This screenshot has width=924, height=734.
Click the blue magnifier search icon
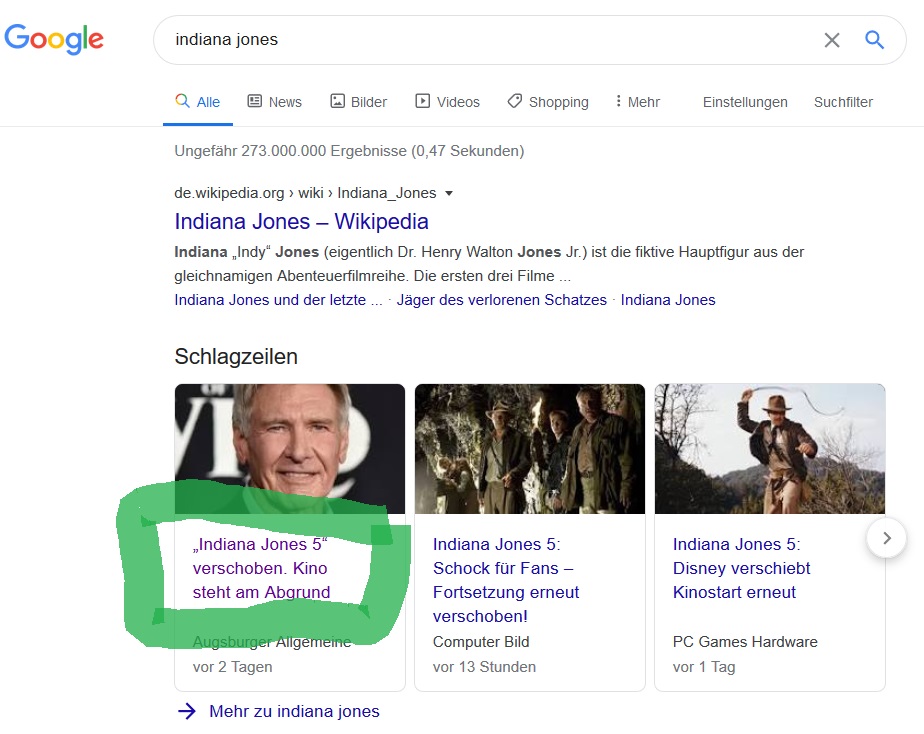[875, 40]
